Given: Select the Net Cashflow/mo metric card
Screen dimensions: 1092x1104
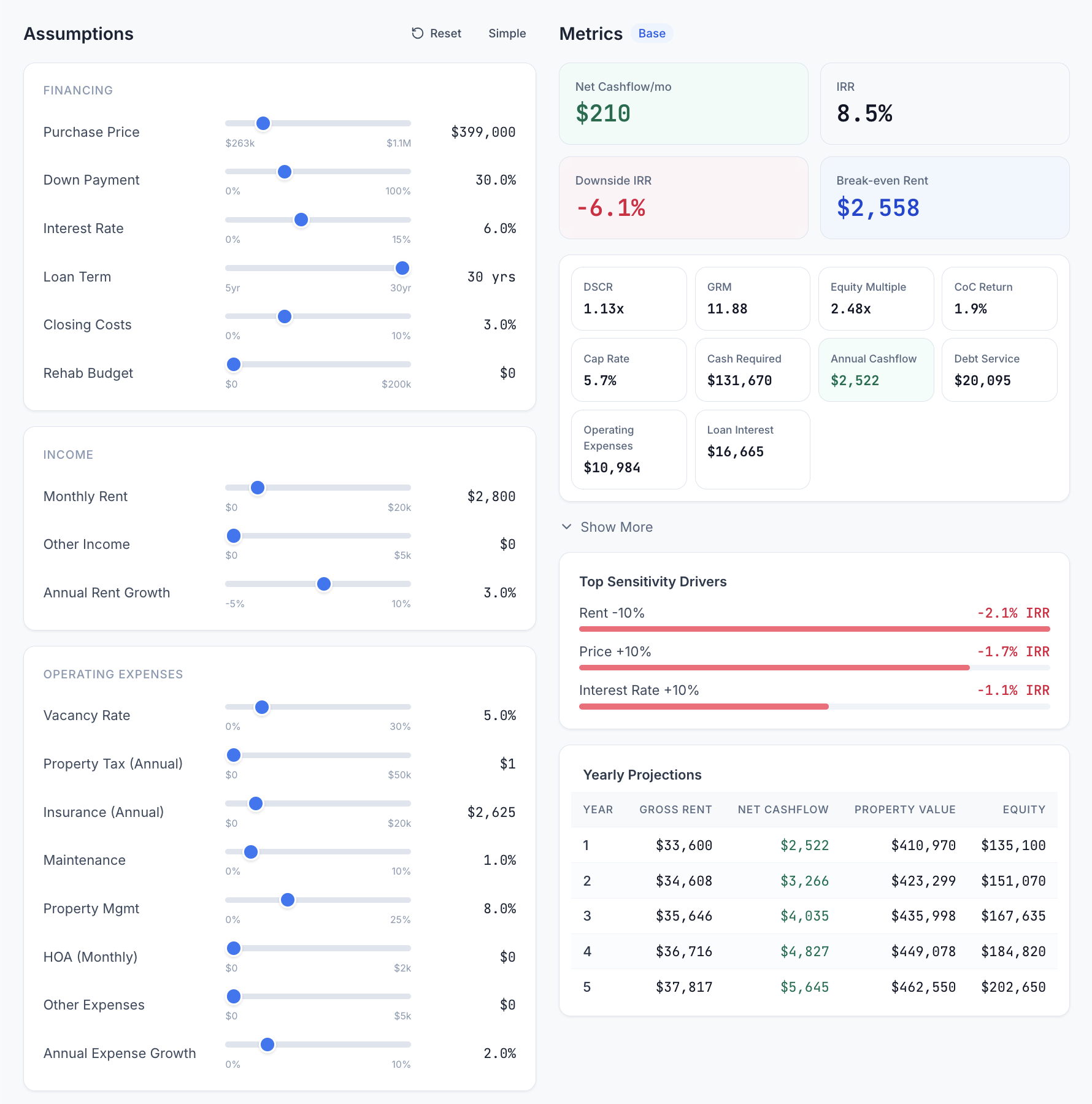Looking at the screenshot, I should pyautogui.click(x=683, y=104).
